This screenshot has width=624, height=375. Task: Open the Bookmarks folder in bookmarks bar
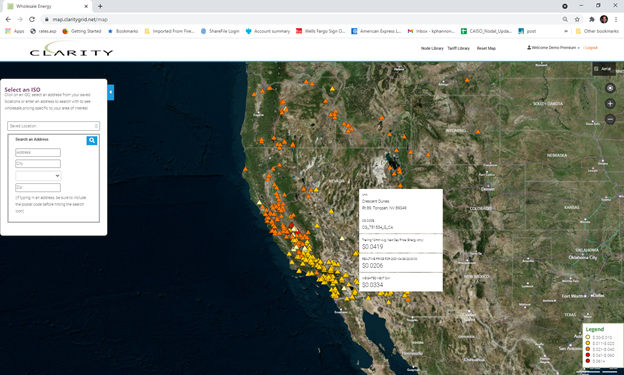click(123, 31)
